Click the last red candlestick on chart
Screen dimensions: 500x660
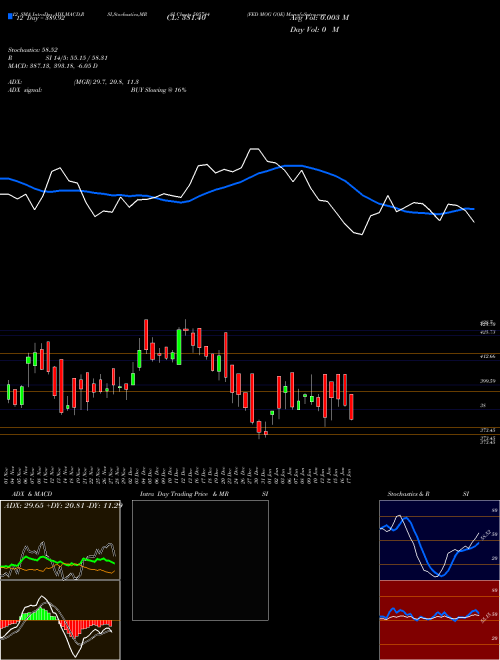(x=351, y=407)
